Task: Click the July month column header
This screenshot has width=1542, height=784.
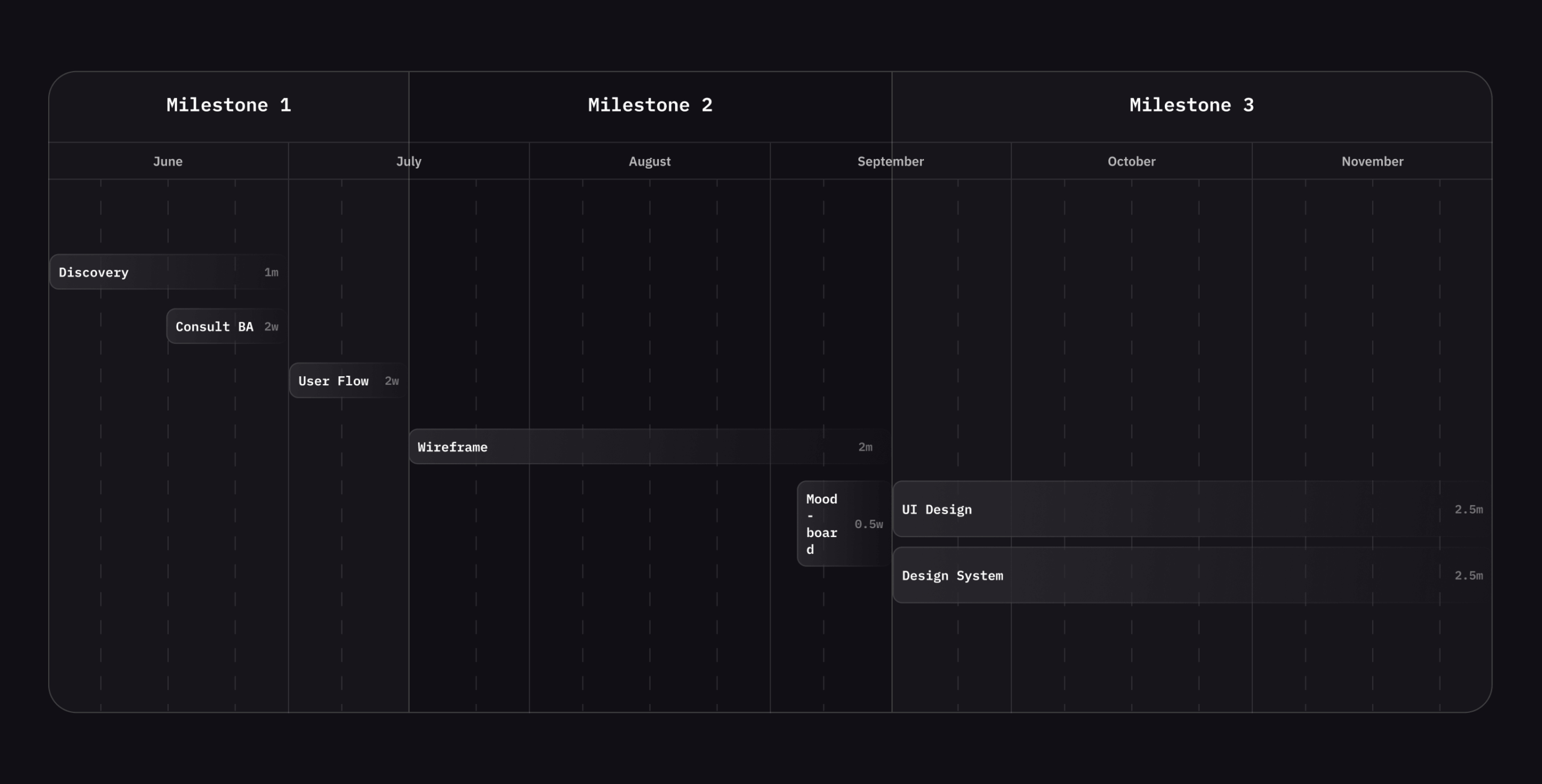Action: (x=409, y=161)
